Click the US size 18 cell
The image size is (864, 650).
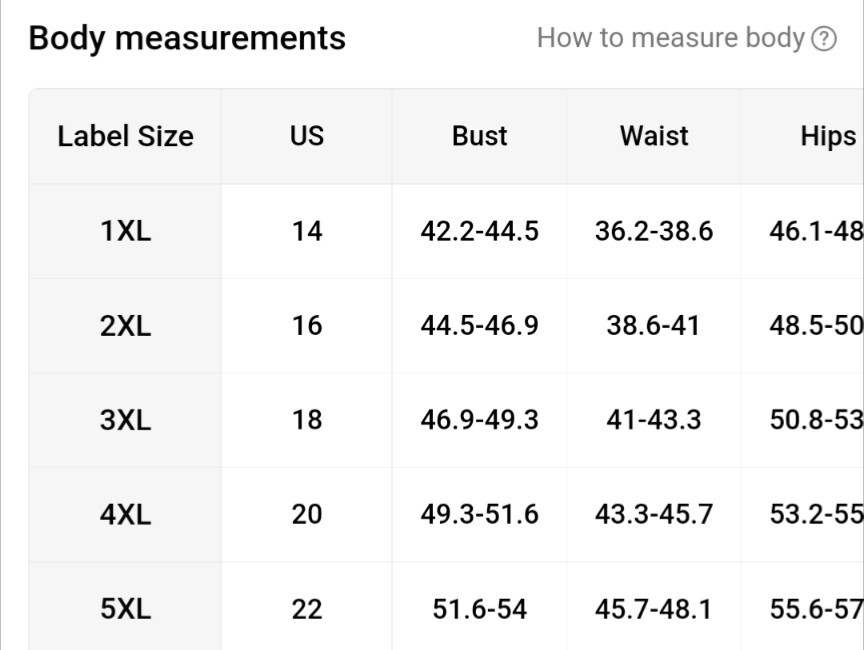point(307,420)
